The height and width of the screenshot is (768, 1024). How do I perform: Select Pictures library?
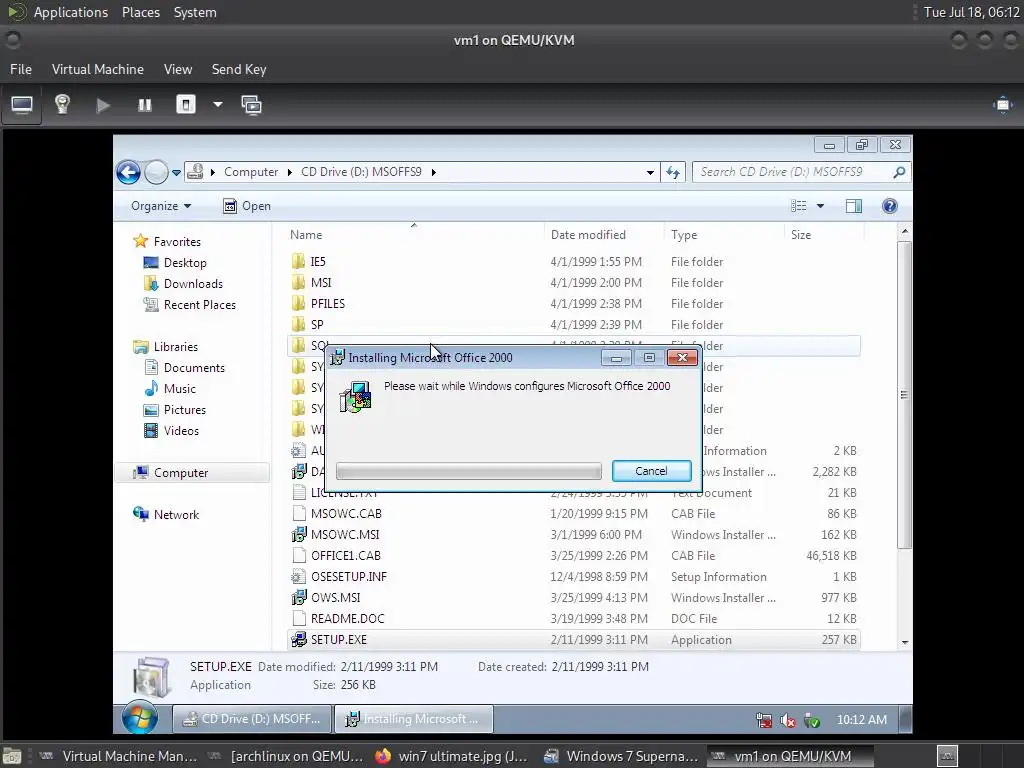click(185, 409)
